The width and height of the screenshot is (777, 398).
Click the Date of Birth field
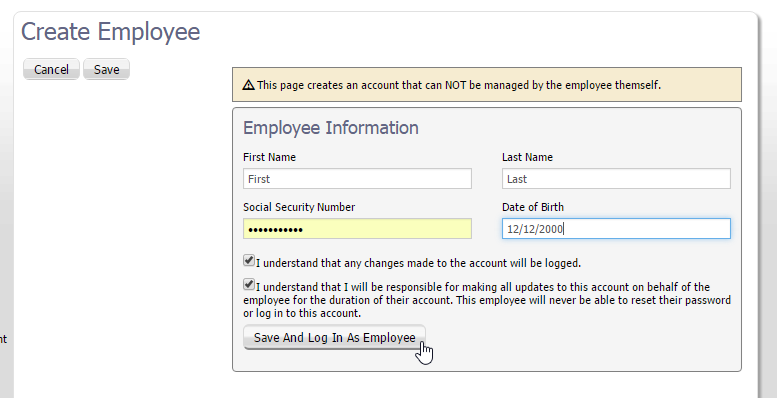tap(616, 228)
